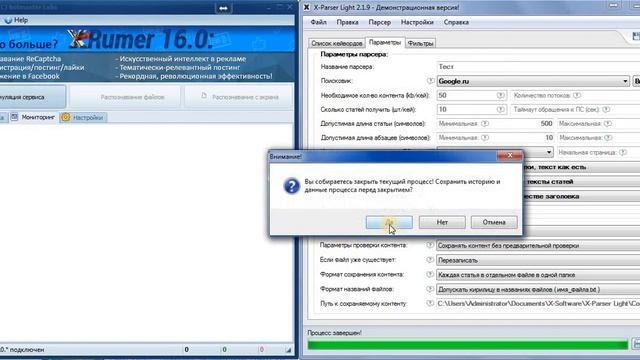
Task: Click the blue Help icon in the XRumer window
Action: [8, 20]
